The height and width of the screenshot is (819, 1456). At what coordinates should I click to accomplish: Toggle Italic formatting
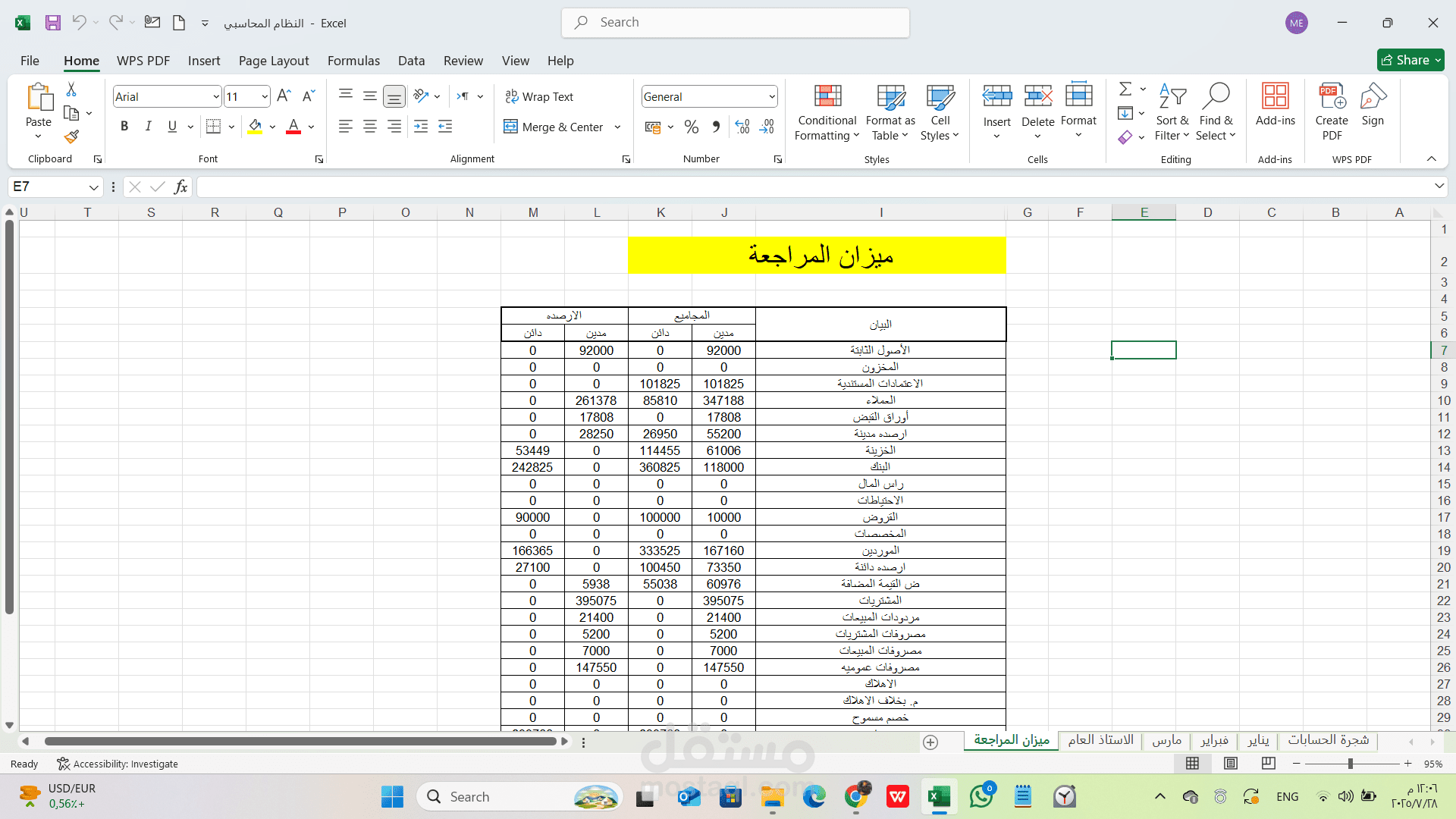coord(149,127)
